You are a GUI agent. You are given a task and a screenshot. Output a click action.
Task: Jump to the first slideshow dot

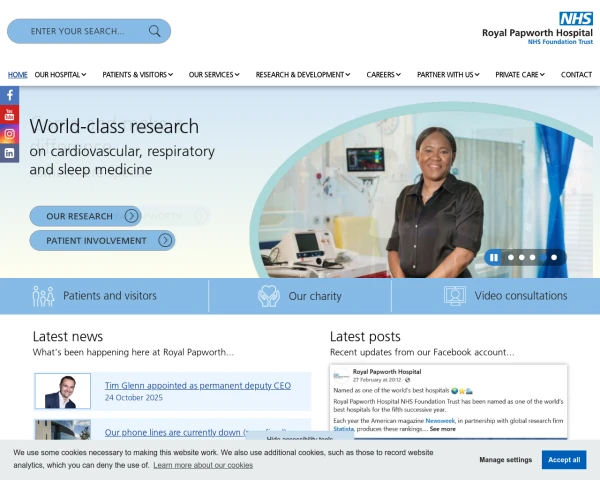tap(511, 258)
